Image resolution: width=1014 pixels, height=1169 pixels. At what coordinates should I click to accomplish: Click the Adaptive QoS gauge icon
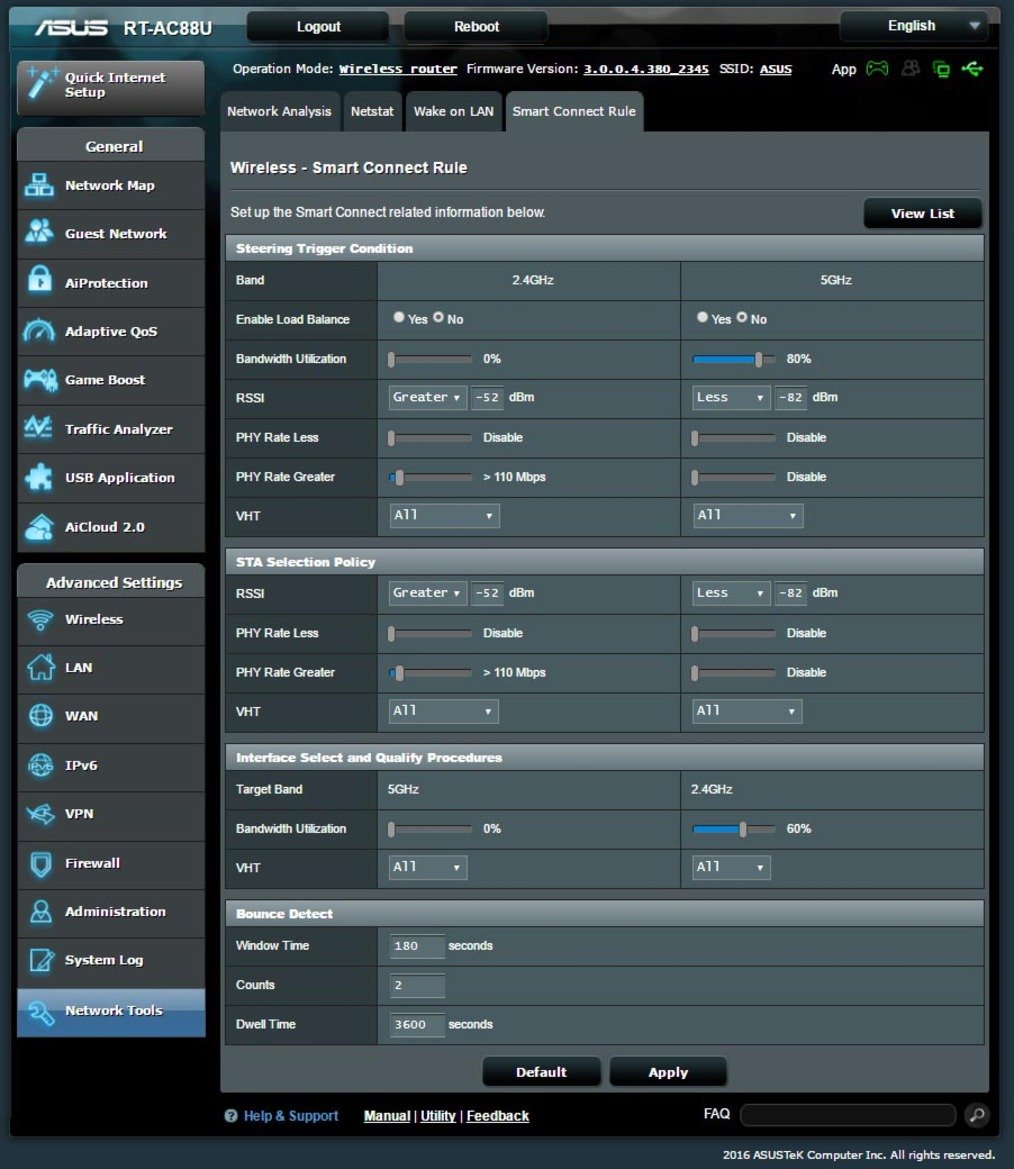tap(39, 330)
